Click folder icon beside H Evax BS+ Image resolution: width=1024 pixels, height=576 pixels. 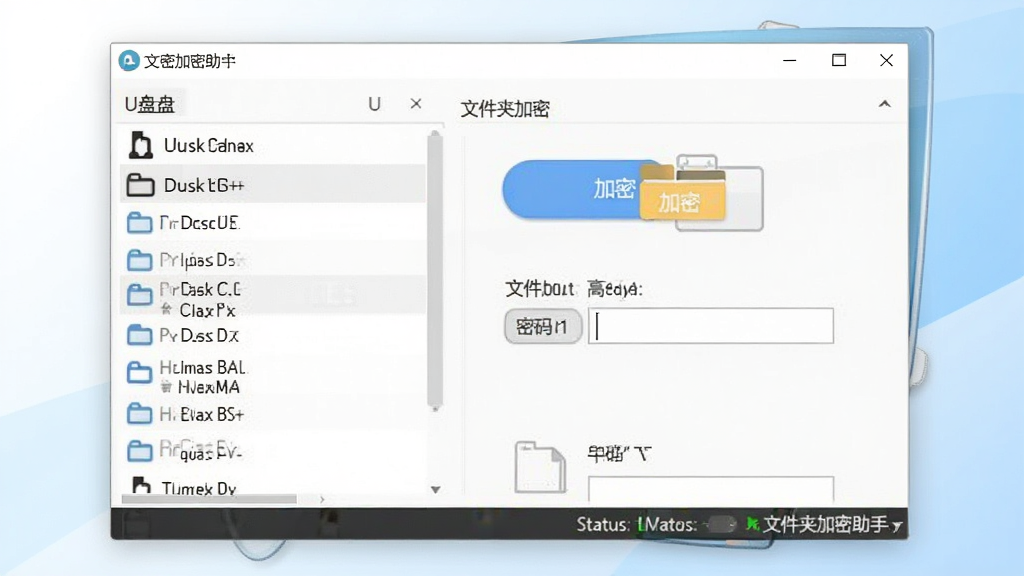[139, 414]
